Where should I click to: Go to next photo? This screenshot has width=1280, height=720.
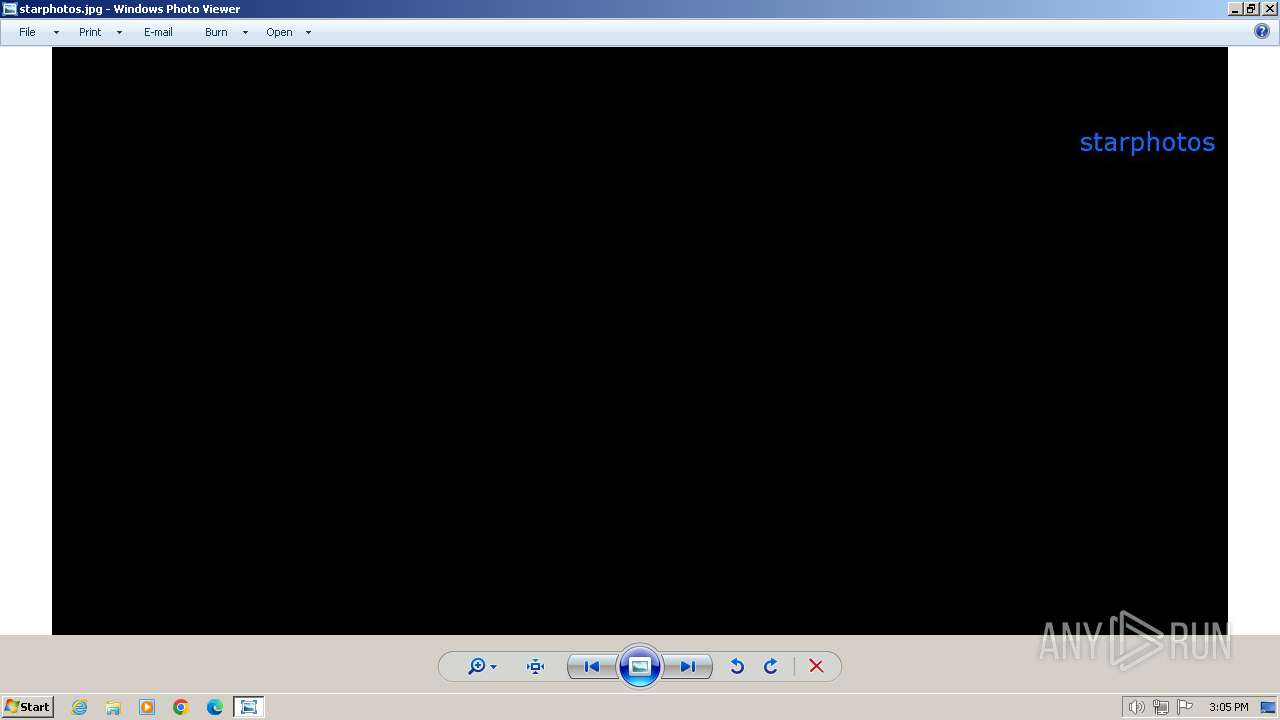click(x=688, y=667)
